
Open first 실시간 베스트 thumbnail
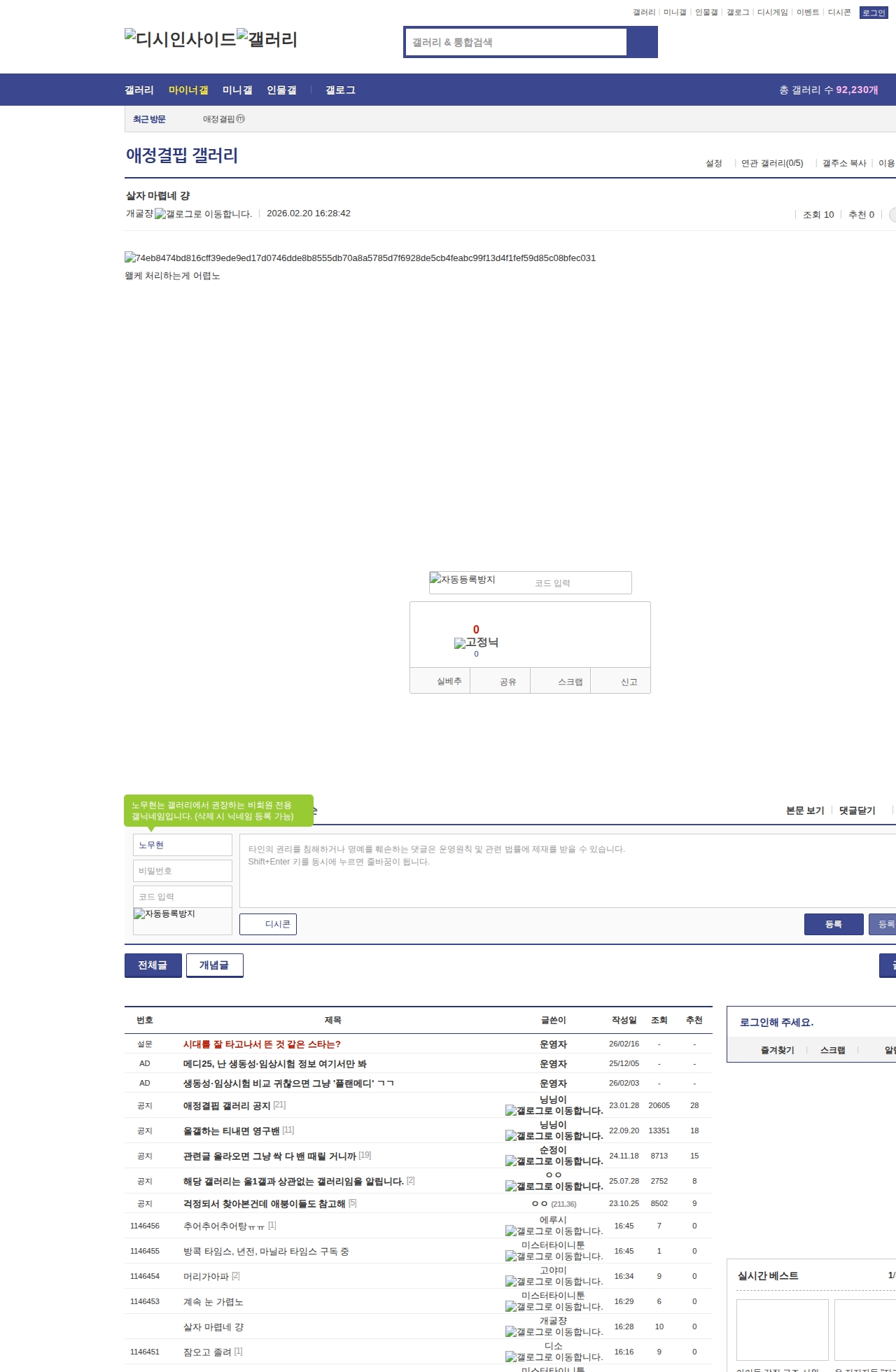click(x=783, y=1330)
